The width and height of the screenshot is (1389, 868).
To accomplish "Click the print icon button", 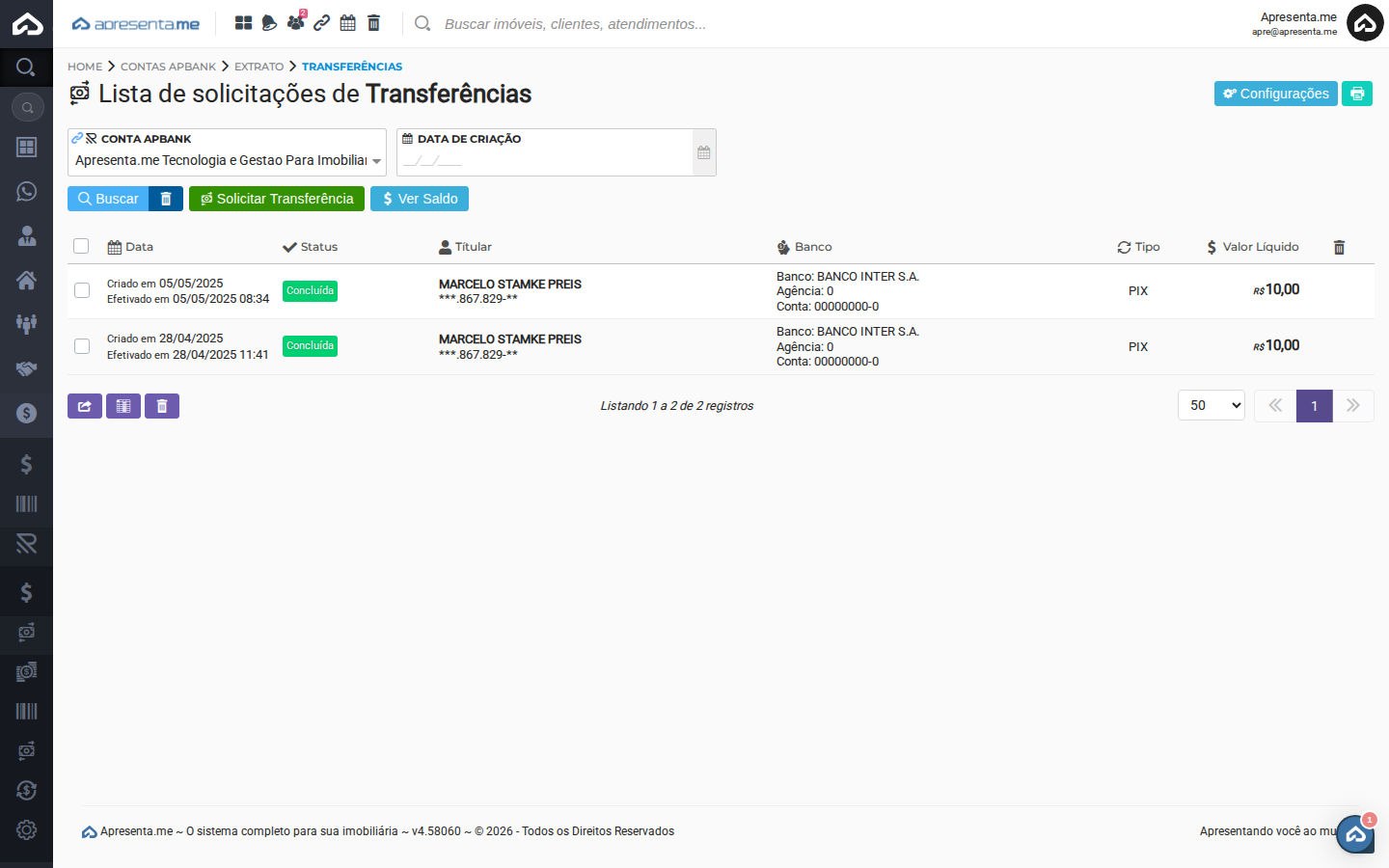I will (x=1356, y=94).
